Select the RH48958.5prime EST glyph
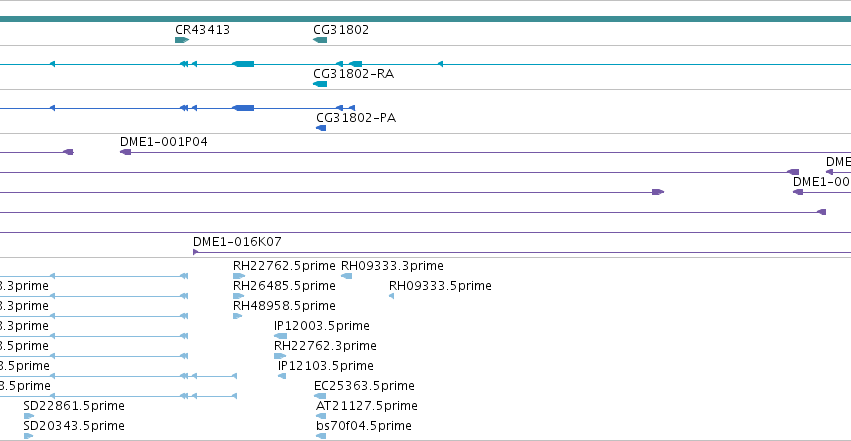Screen dimensions: 851x441 point(237,316)
